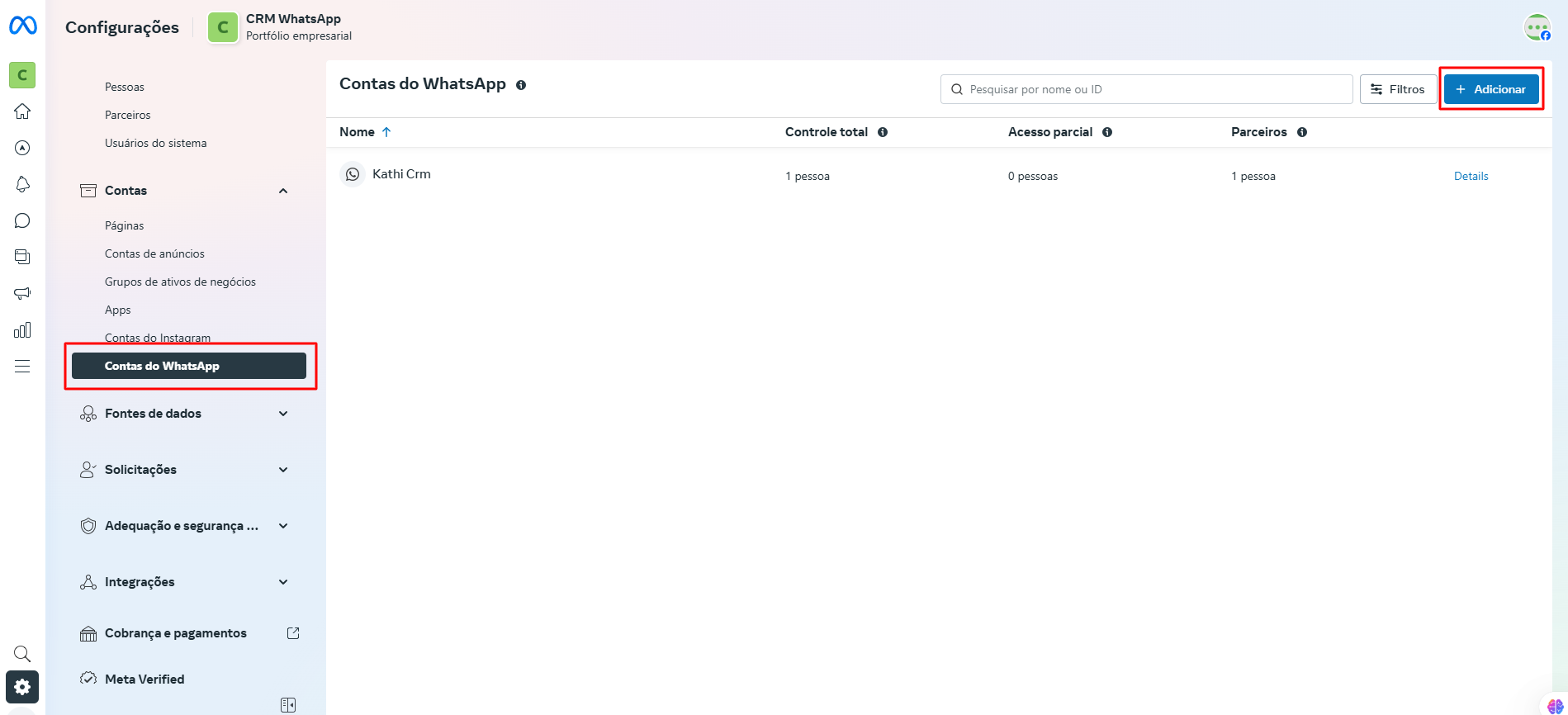Open the bar chart insights icon
1568x715 pixels.
(22, 330)
